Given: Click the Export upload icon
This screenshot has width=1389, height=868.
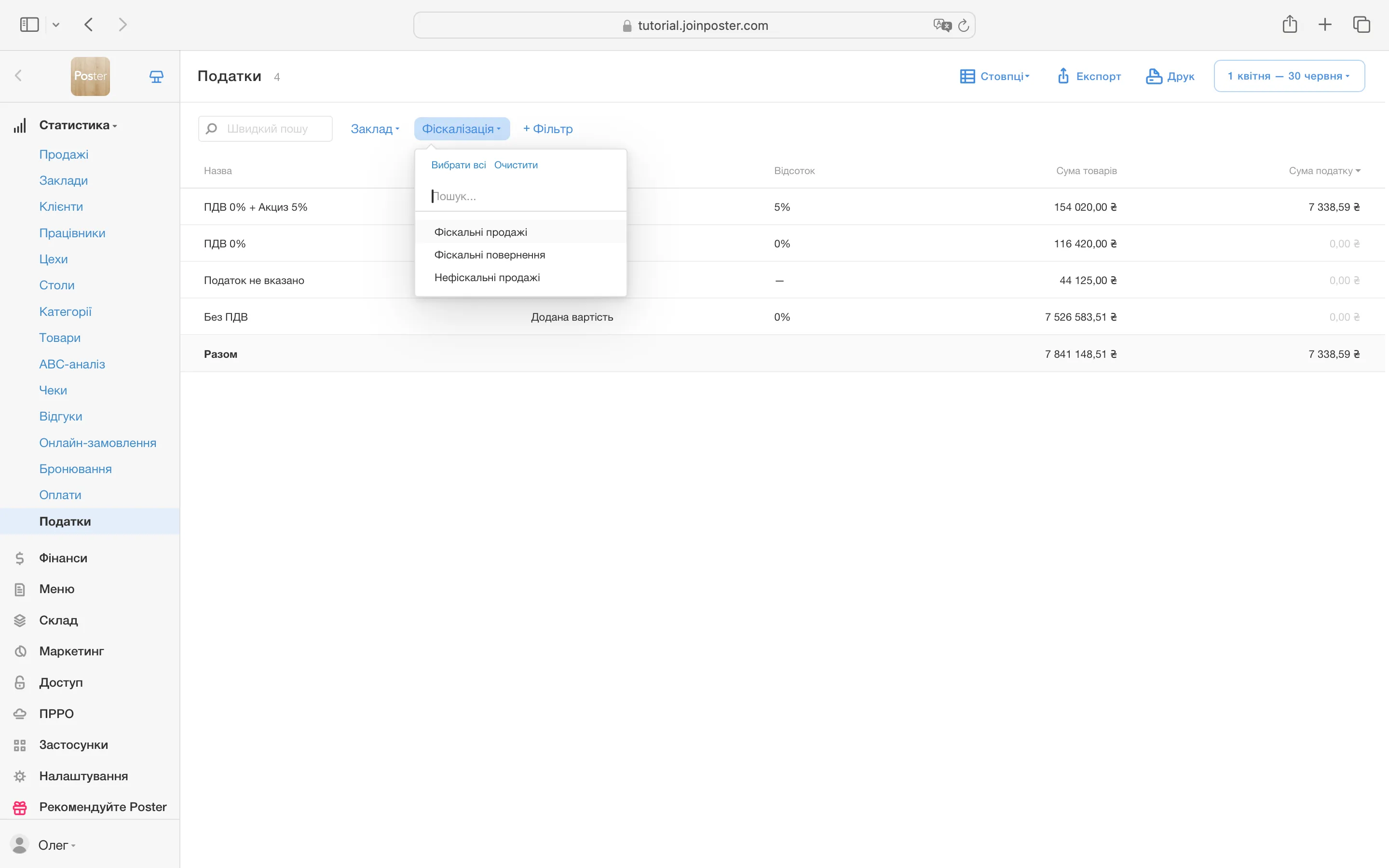Looking at the screenshot, I should tap(1063, 76).
